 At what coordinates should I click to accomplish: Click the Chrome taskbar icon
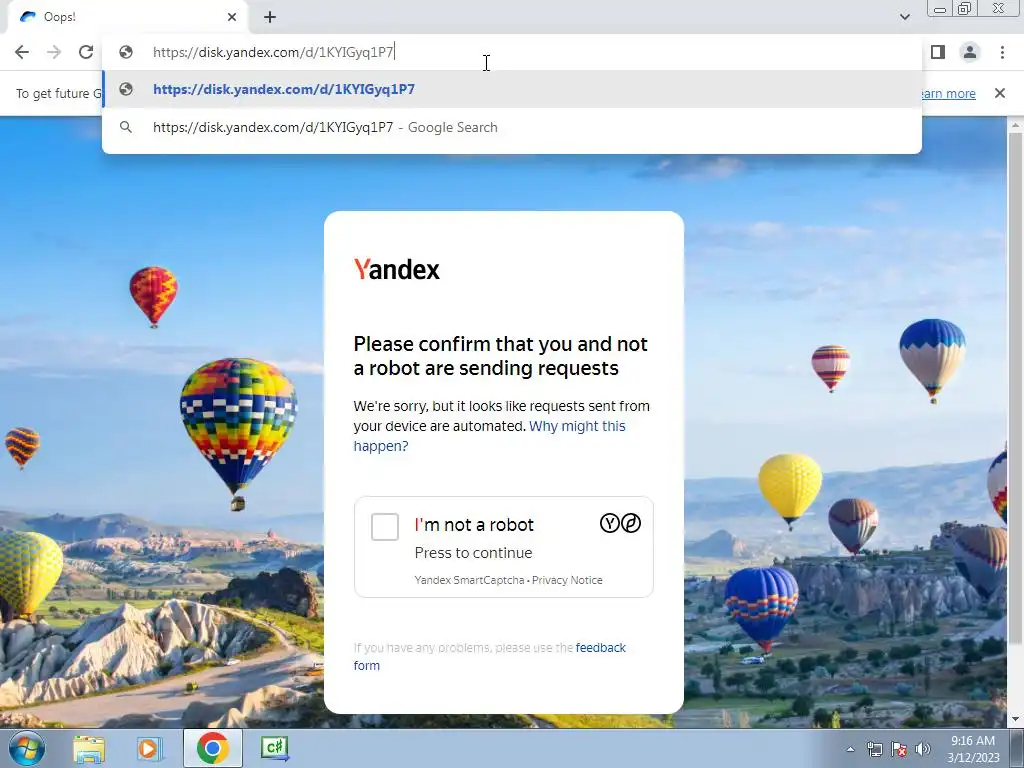point(212,748)
